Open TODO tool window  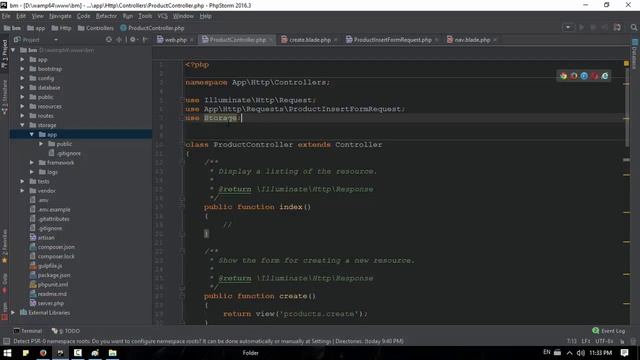pos(66,331)
